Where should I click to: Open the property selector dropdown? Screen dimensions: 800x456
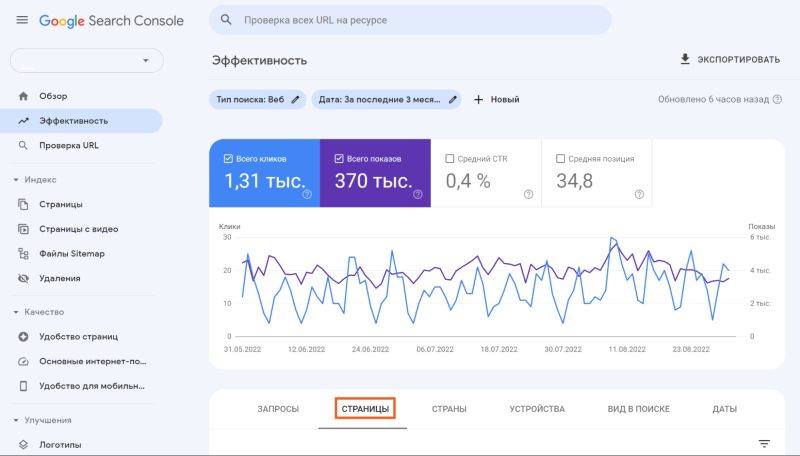coord(87,60)
